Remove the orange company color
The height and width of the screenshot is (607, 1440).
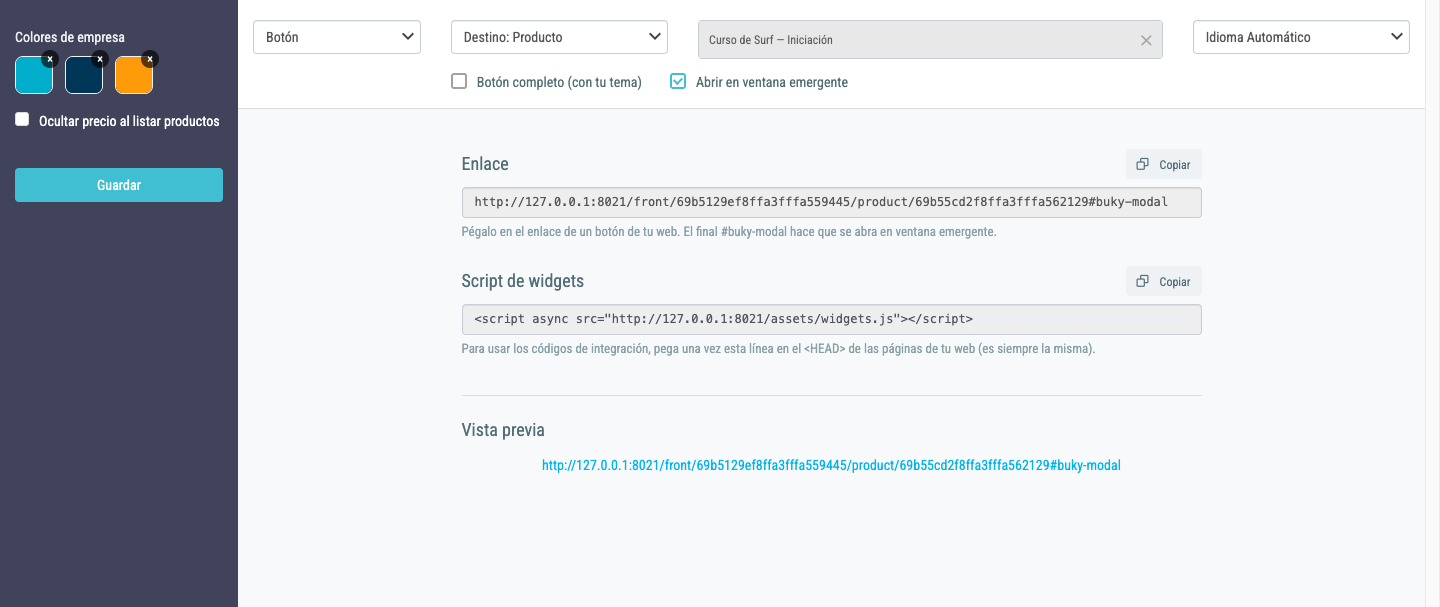149,59
